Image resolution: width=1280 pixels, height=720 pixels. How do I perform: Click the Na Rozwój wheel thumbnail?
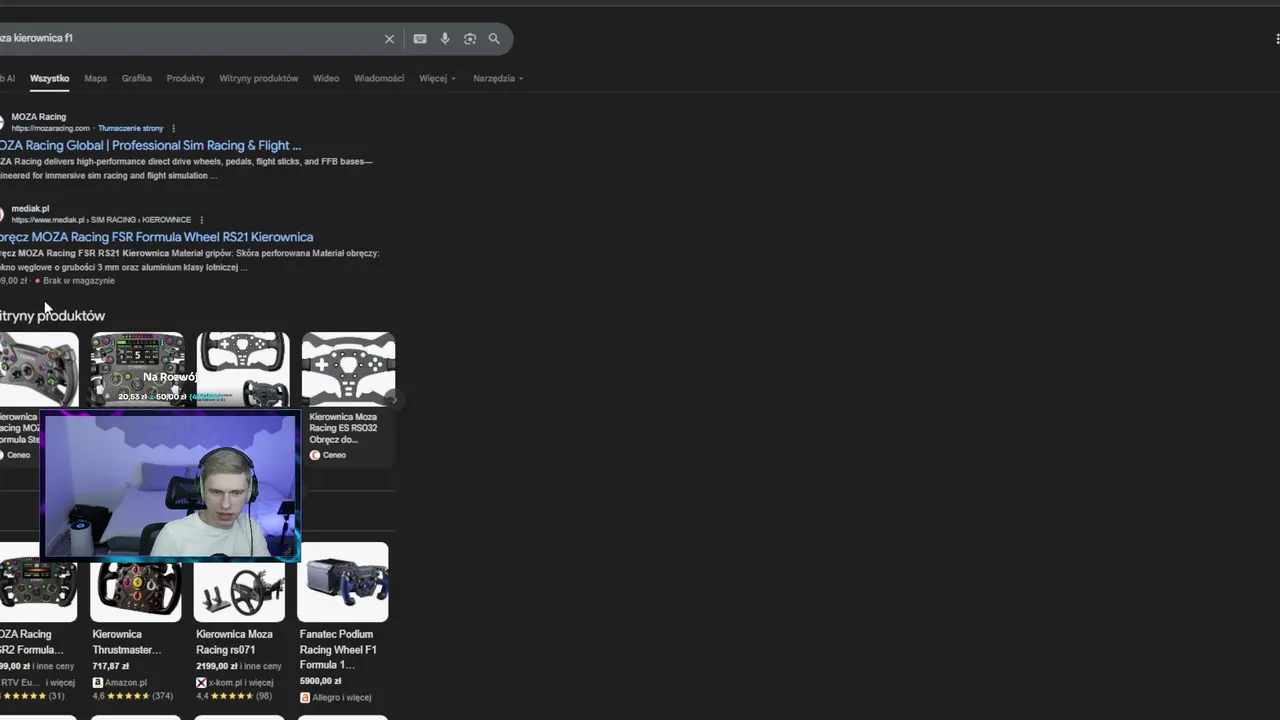click(137, 369)
